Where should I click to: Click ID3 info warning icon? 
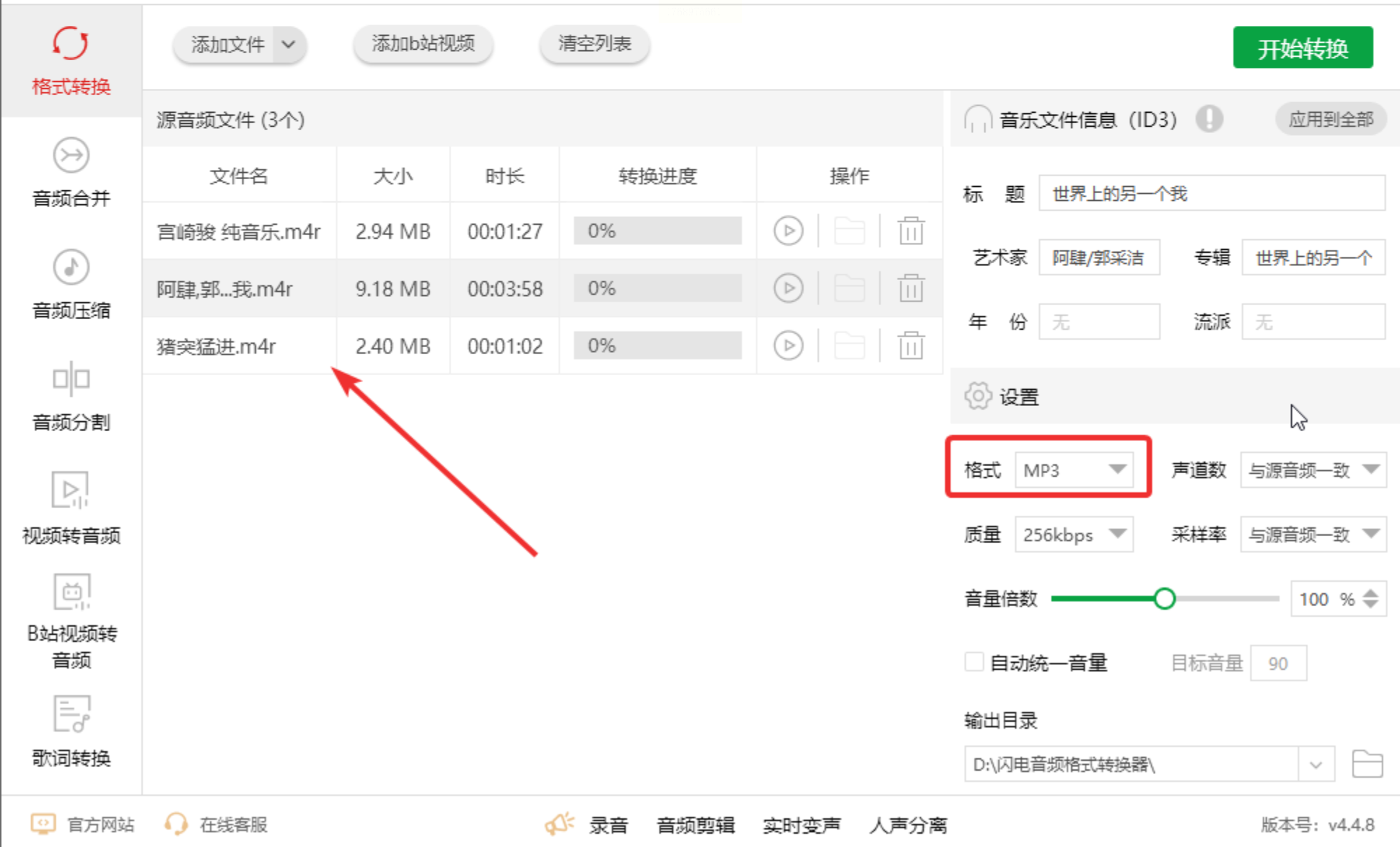click(x=1209, y=119)
